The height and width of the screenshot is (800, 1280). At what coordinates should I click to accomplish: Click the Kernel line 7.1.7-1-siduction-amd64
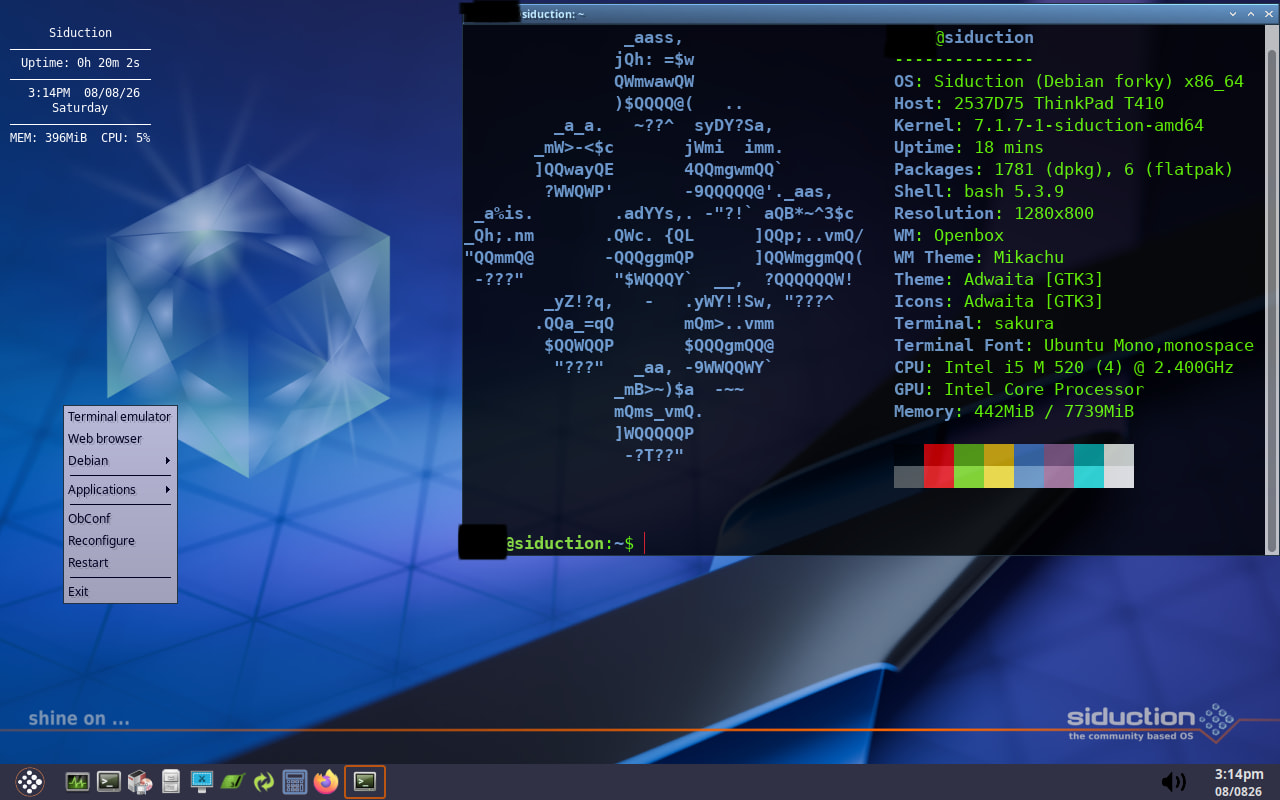click(x=1049, y=126)
